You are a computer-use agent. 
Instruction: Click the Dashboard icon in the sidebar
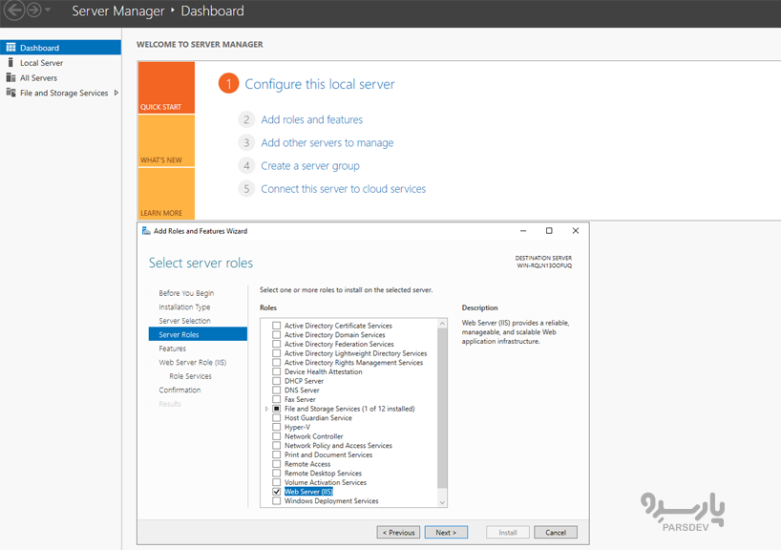coord(10,47)
